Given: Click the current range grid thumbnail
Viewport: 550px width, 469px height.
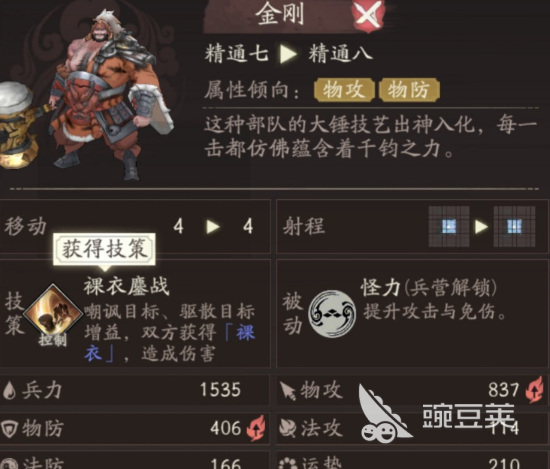Looking at the screenshot, I should (x=449, y=226).
